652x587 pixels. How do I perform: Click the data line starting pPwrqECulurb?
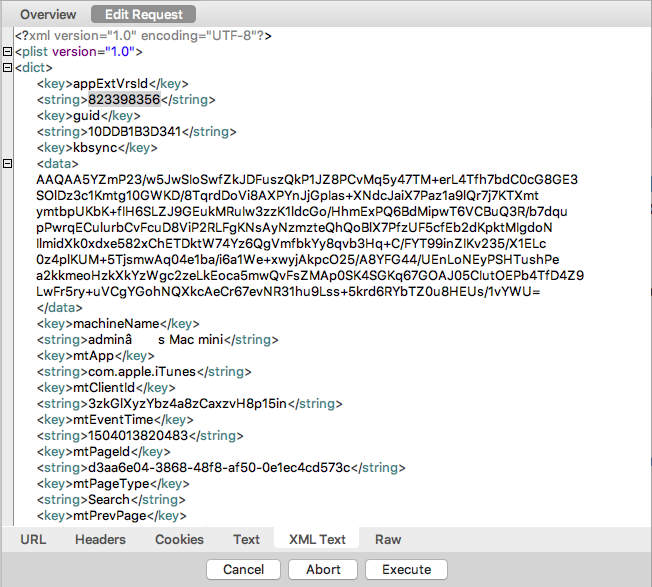[x=294, y=227]
